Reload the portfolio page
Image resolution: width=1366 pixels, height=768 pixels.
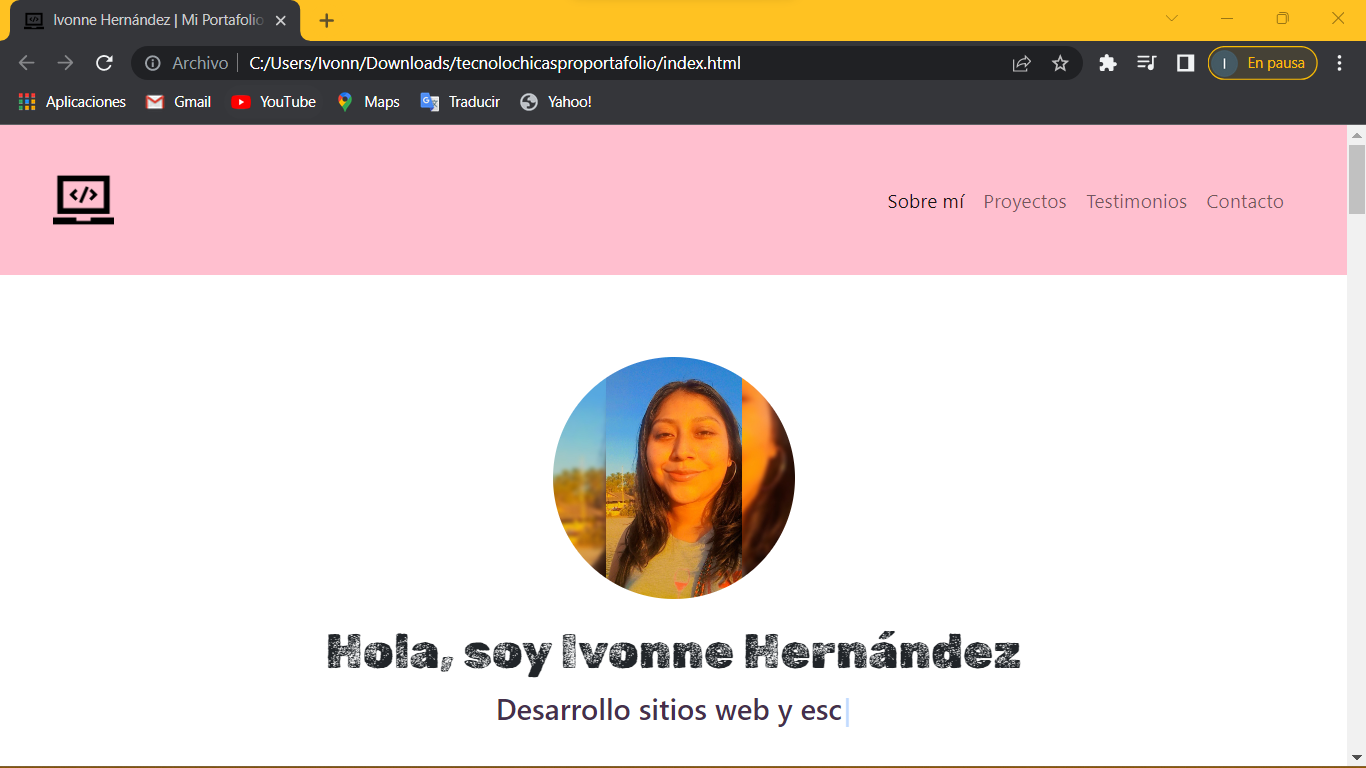click(x=104, y=62)
